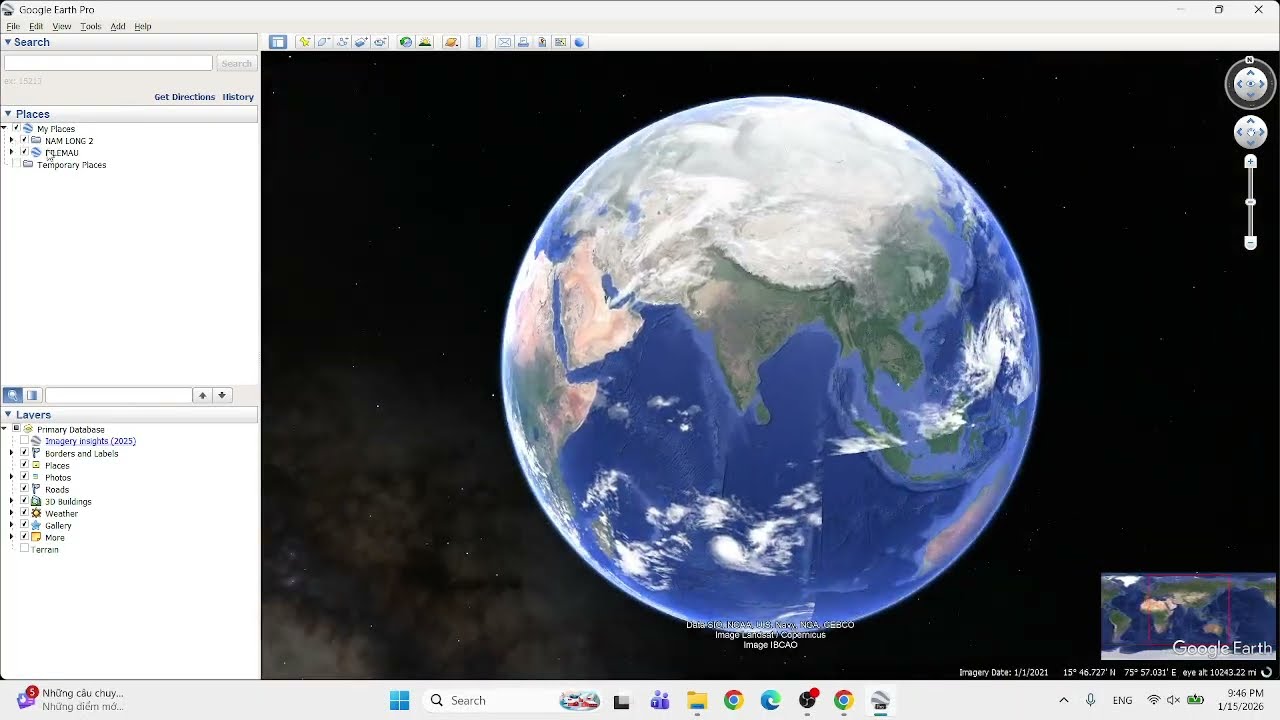Add a placemark with the pushpin tool
Viewport: 1280px width, 720px height.
[305, 42]
